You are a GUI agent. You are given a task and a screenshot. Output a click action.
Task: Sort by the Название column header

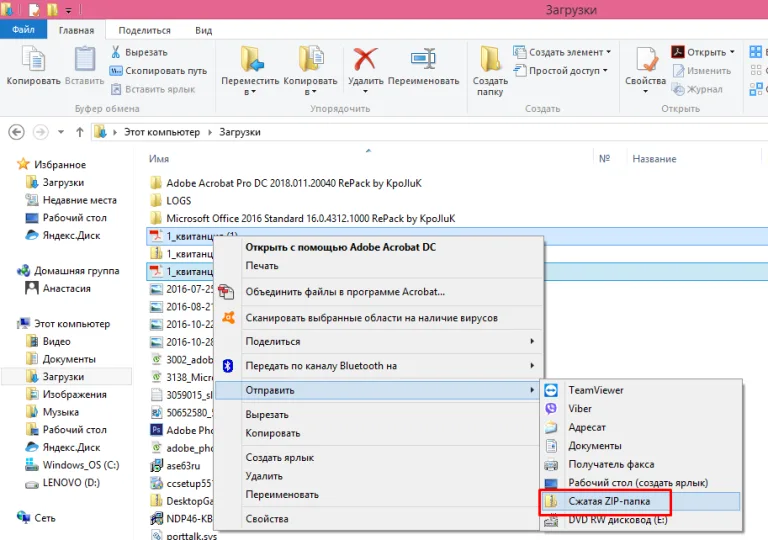pos(654,159)
